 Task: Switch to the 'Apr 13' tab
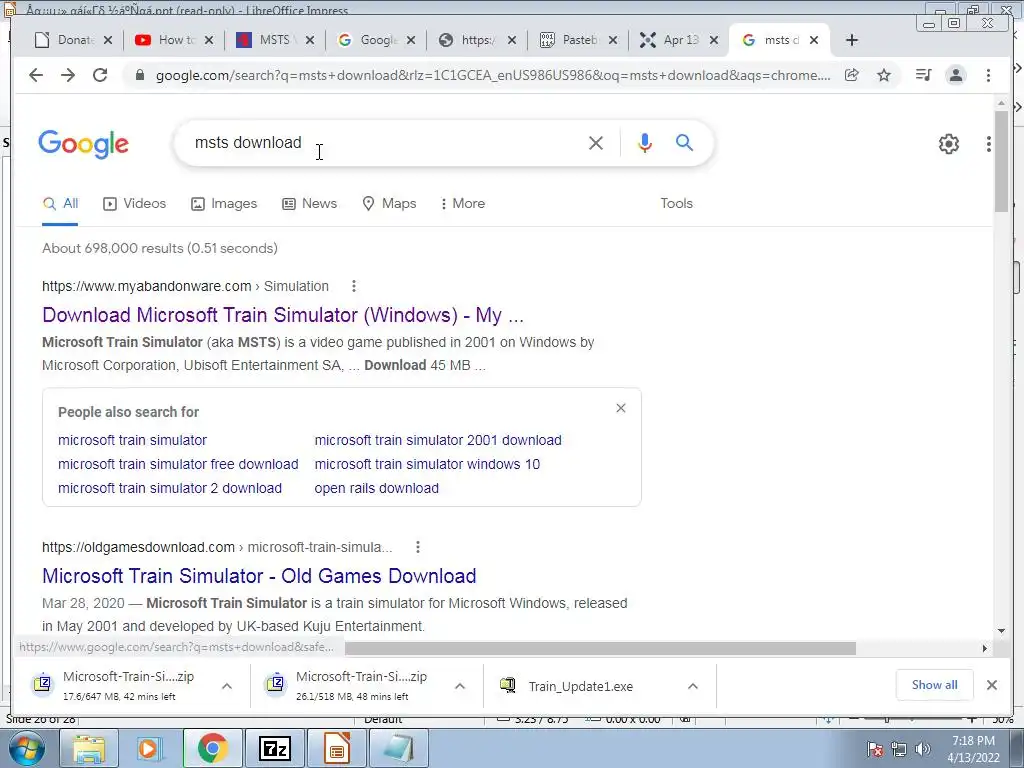[x=678, y=40]
